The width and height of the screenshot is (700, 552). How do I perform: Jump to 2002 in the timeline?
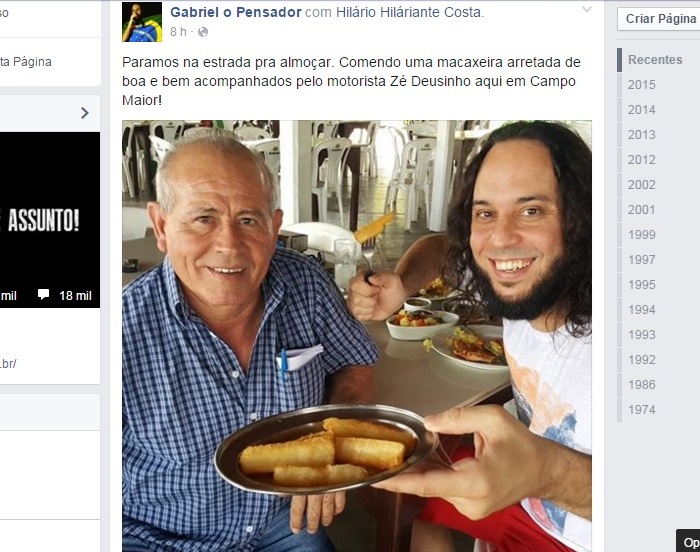[642, 184]
